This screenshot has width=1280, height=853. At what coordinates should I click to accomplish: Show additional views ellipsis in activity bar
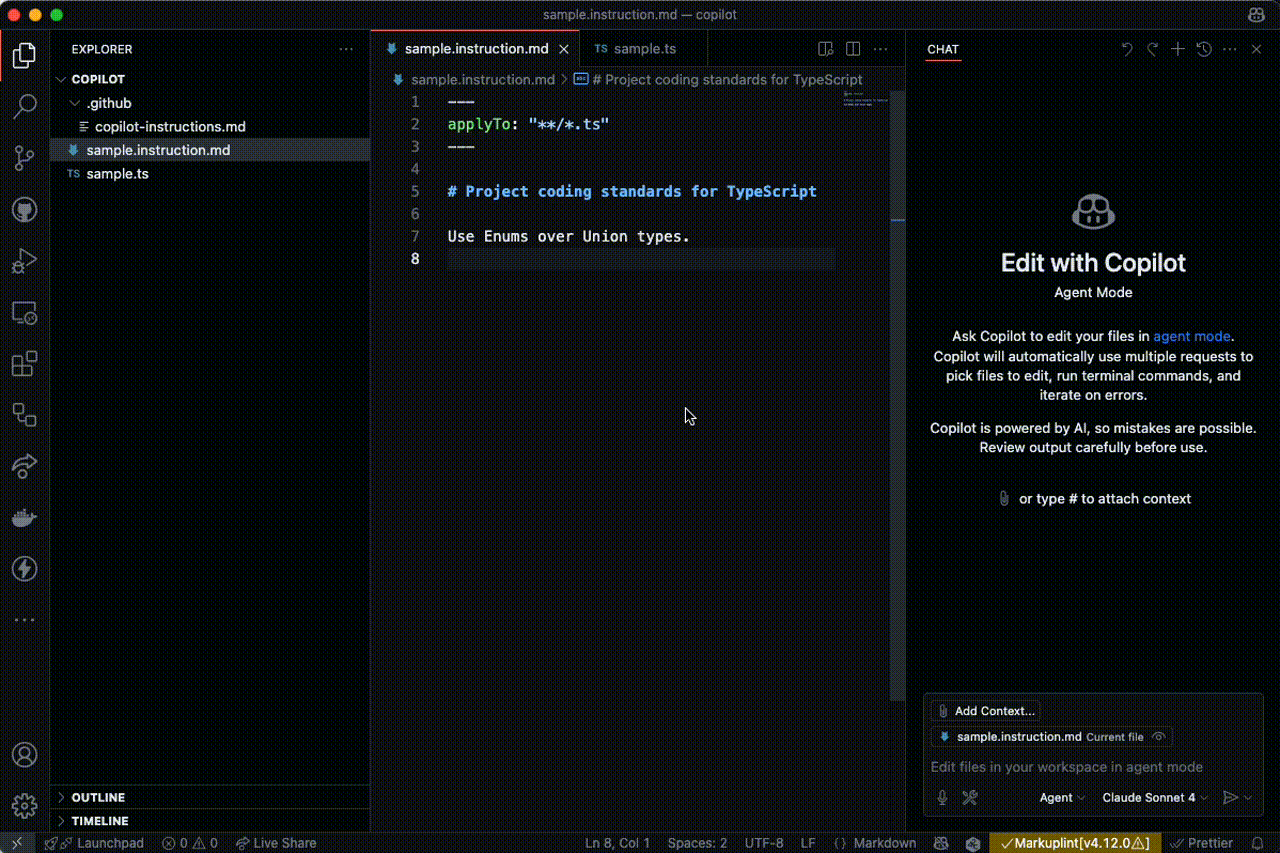[24, 620]
